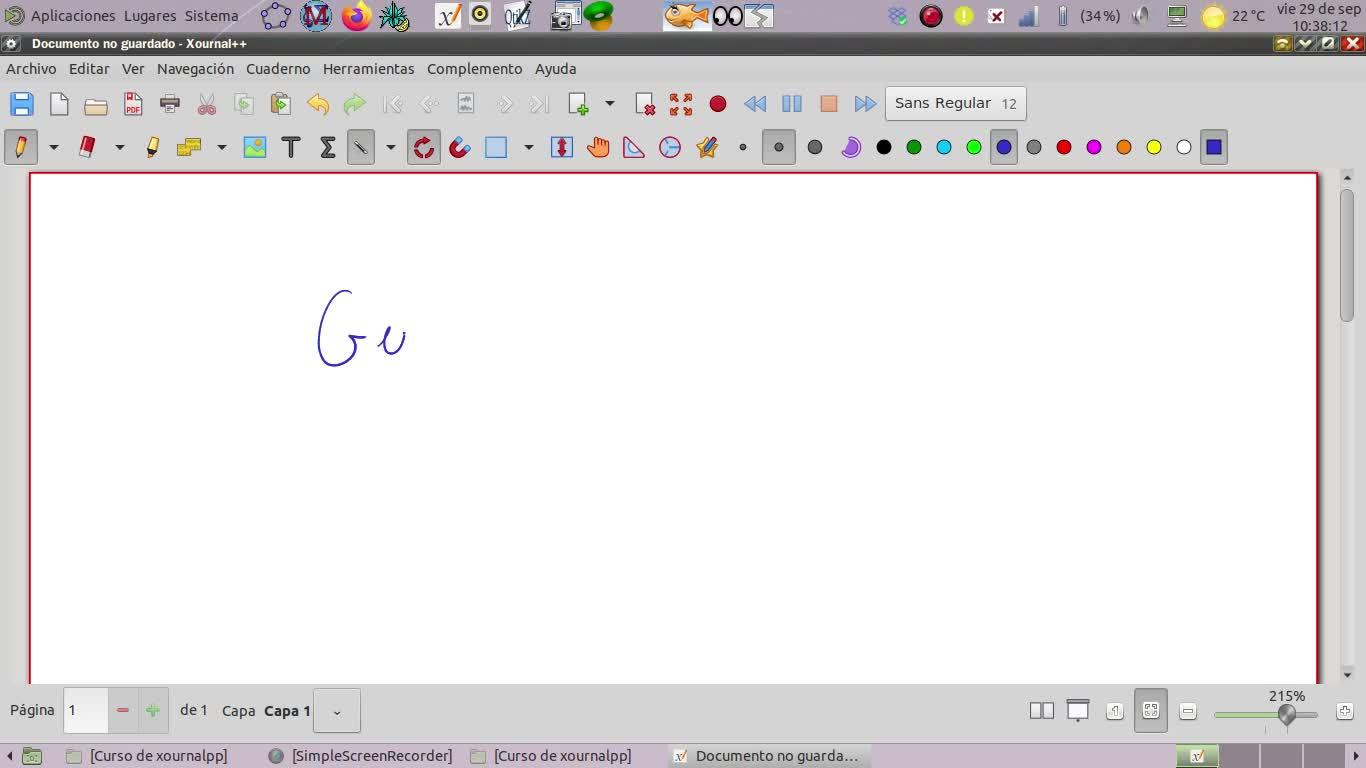Rewind audio playback
Screen dimensions: 1366x768
[x=755, y=104]
